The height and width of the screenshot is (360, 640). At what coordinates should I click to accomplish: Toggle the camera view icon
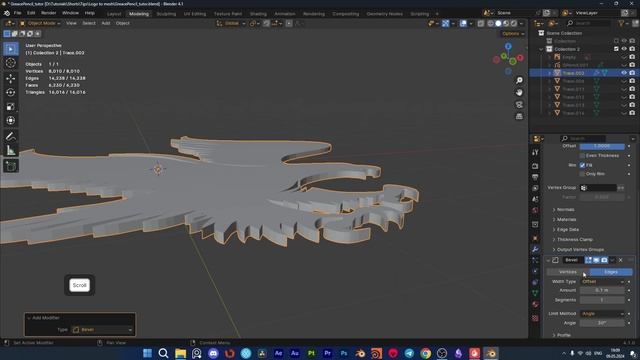pos(519,104)
